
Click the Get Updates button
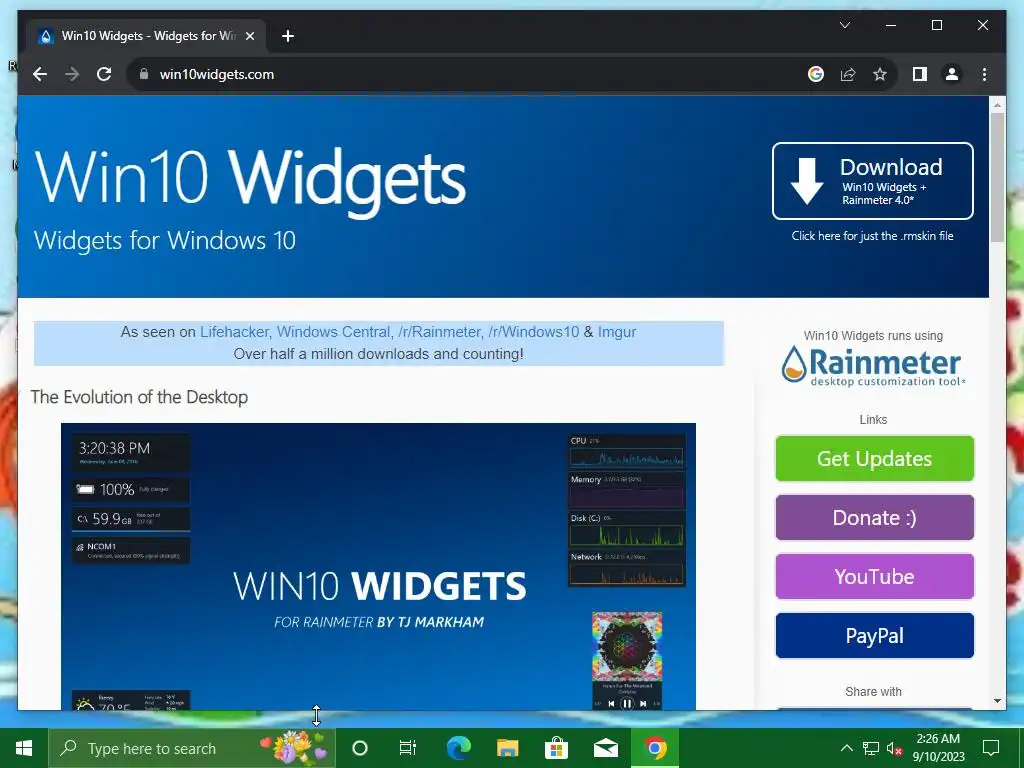pos(874,458)
